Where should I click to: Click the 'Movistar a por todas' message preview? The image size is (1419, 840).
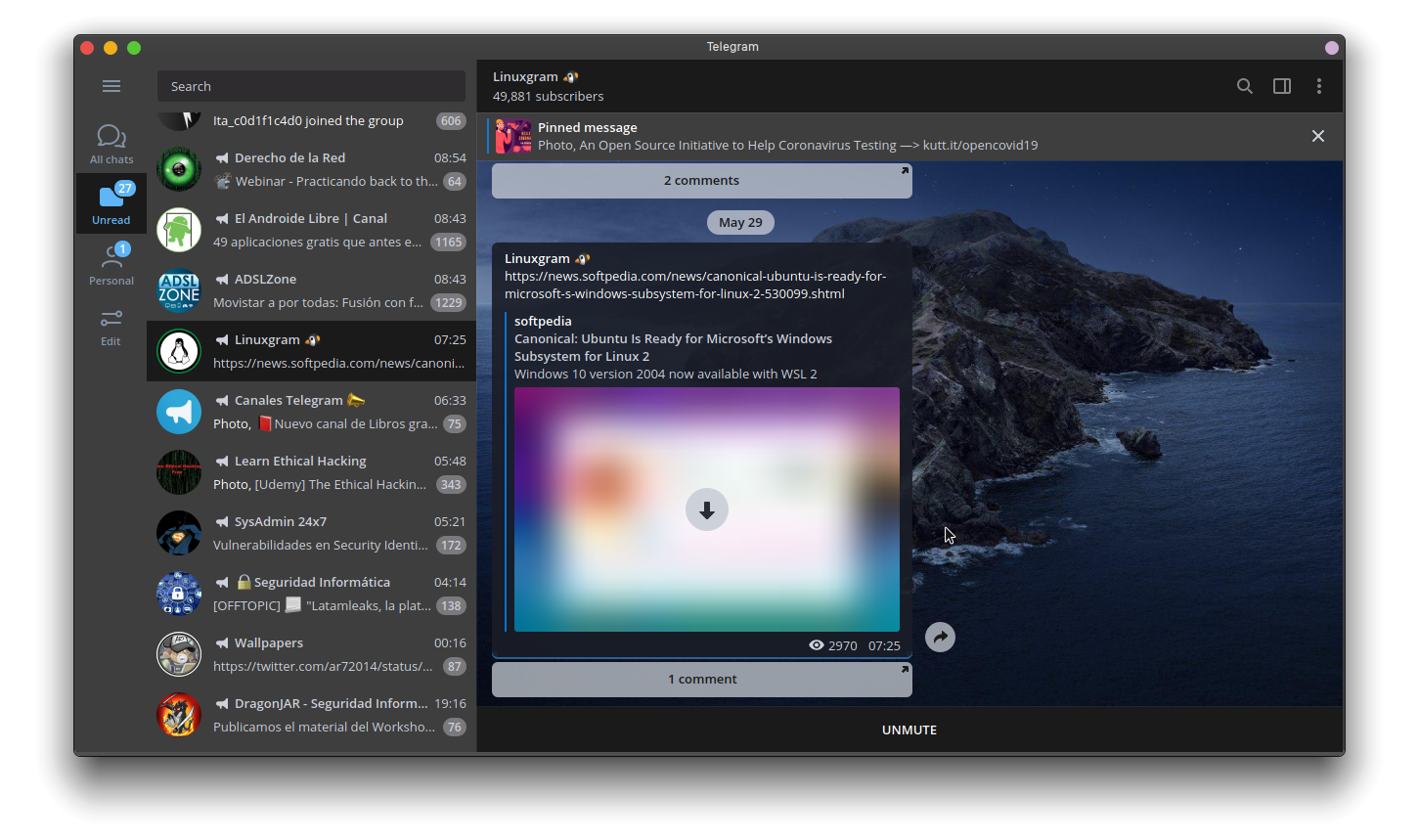click(318, 302)
